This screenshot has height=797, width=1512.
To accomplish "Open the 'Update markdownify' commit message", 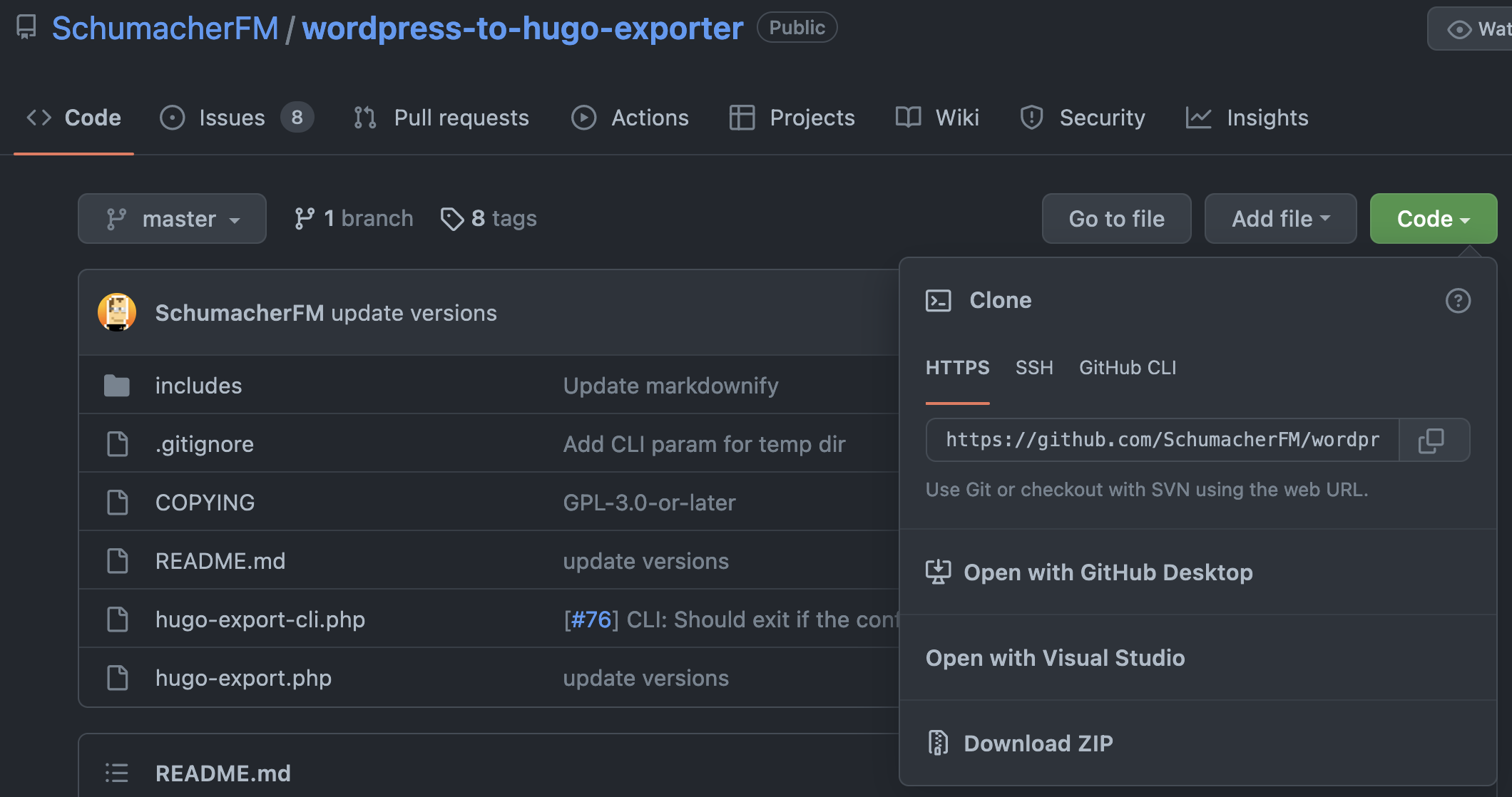I will (x=670, y=386).
